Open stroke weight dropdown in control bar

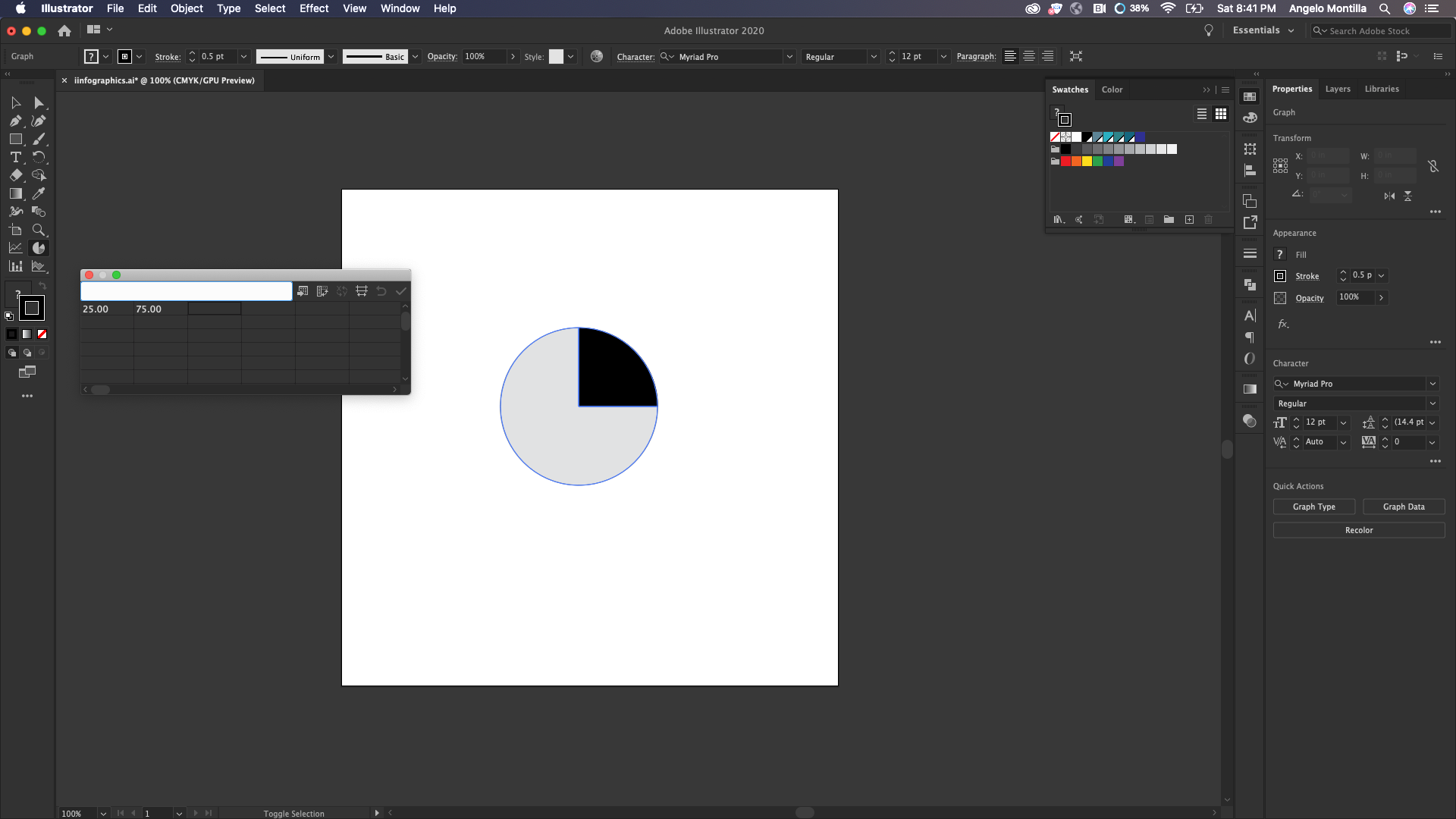click(x=243, y=57)
